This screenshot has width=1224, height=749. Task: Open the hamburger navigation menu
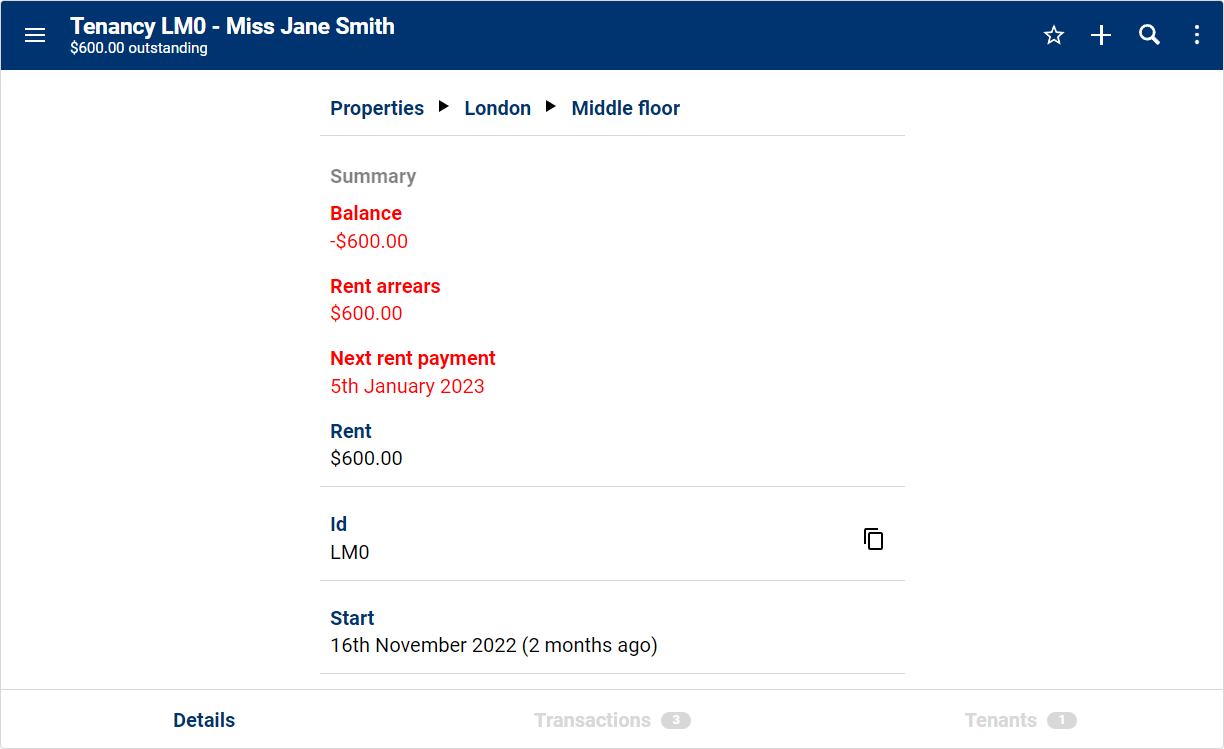(35, 35)
